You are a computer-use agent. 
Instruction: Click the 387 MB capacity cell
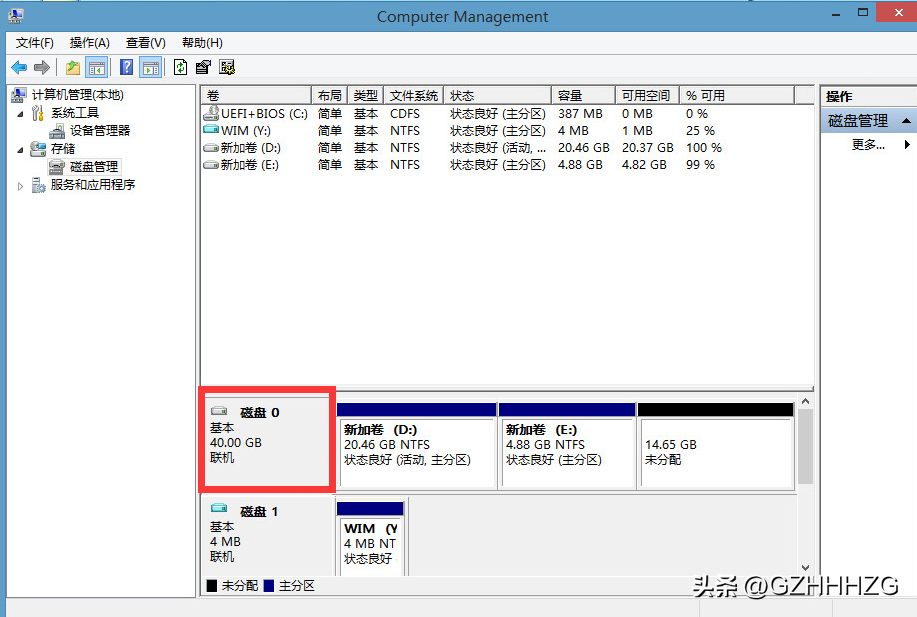(x=580, y=113)
